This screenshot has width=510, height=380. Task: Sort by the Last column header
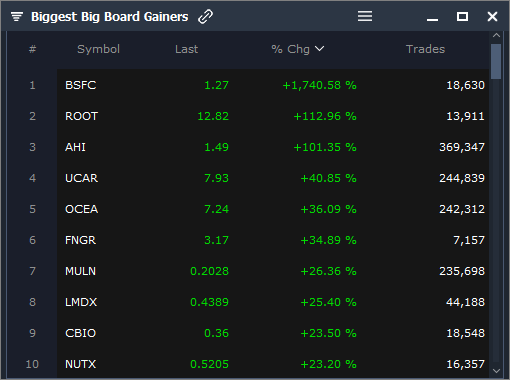tap(186, 49)
